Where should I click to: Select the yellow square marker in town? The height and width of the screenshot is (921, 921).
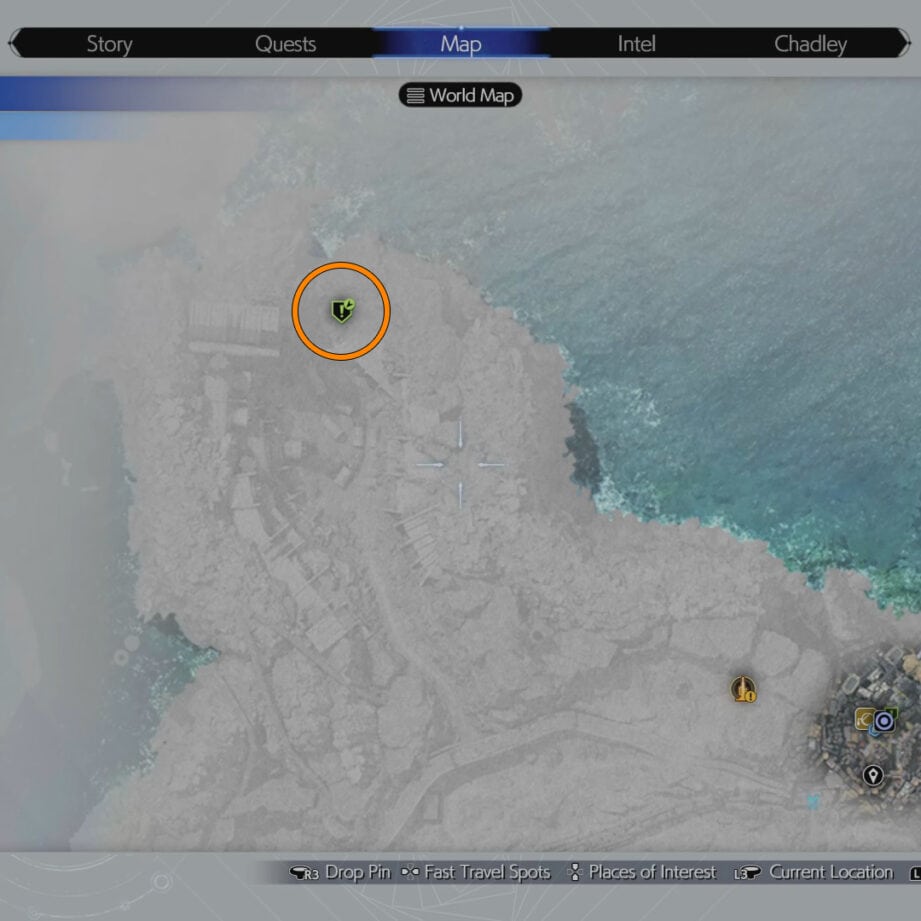pyautogui.click(x=864, y=719)
